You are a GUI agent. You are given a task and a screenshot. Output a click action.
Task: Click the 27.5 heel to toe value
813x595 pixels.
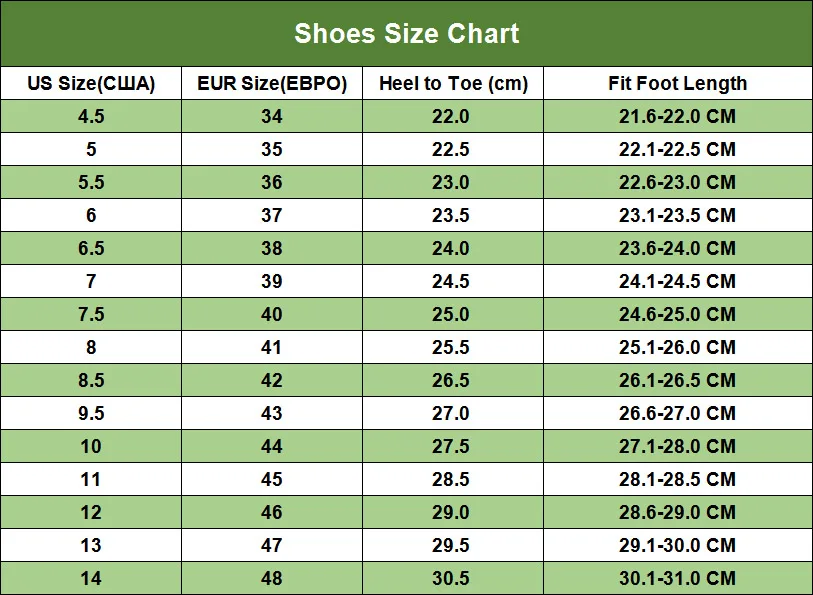[450, 446]
